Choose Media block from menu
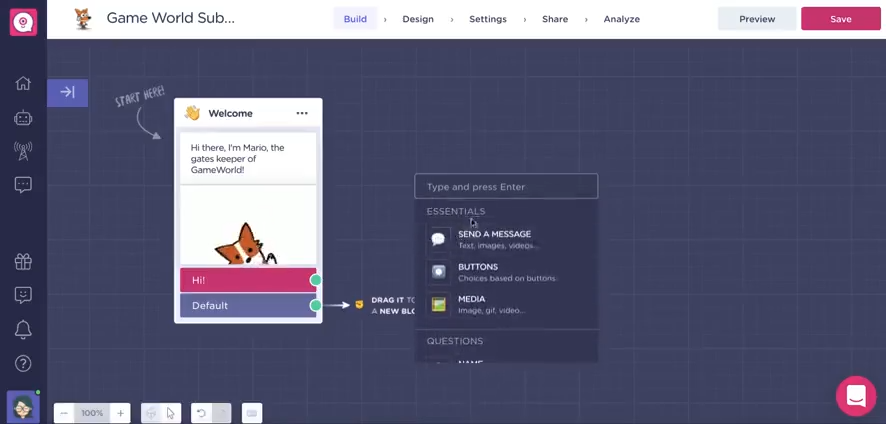This screenshot has height=424, width=886. point(506,304)
